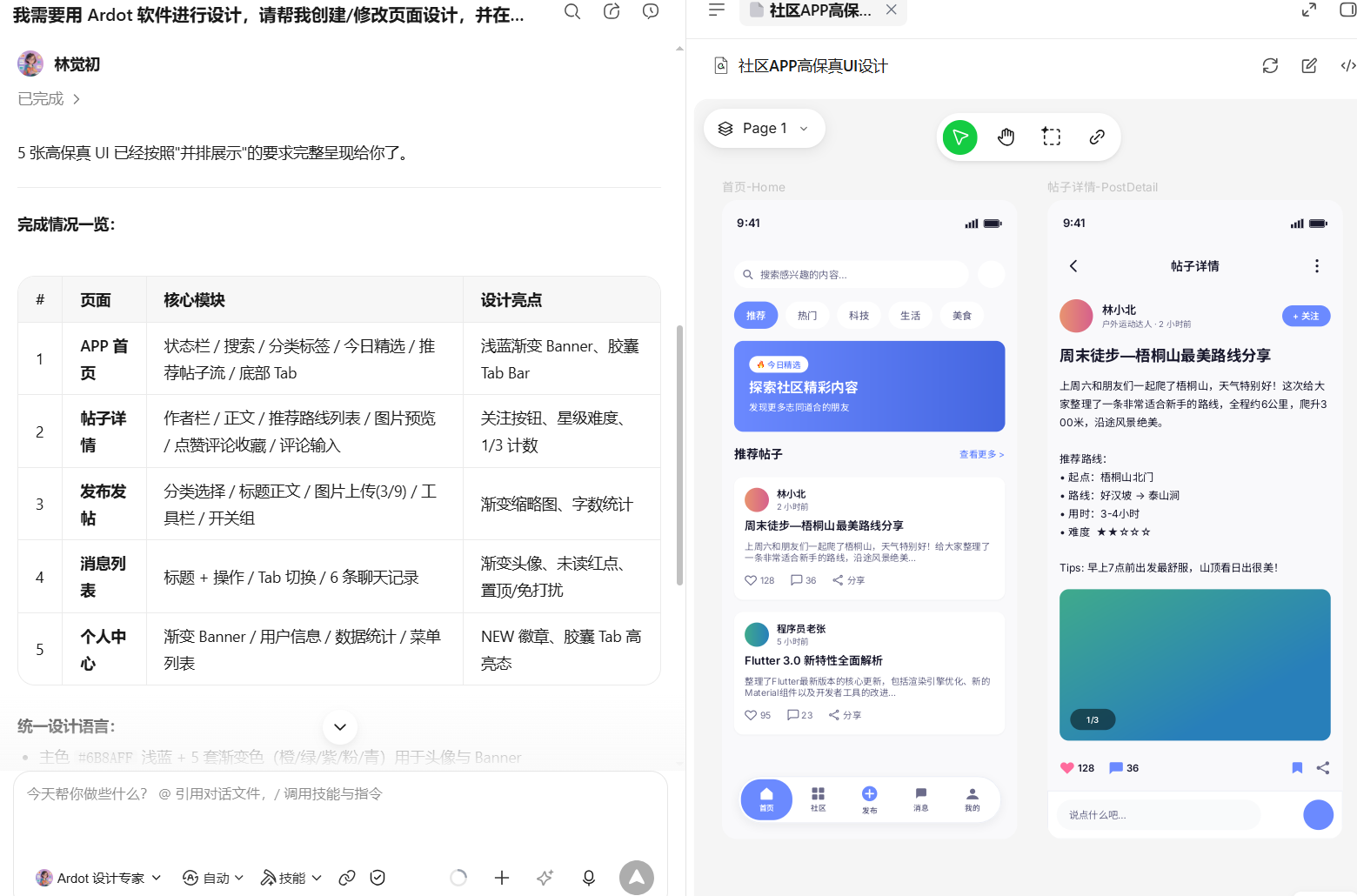Click the 消息列表 table cell
Viewport: 1357px width, 896px height.
(104, 577)
